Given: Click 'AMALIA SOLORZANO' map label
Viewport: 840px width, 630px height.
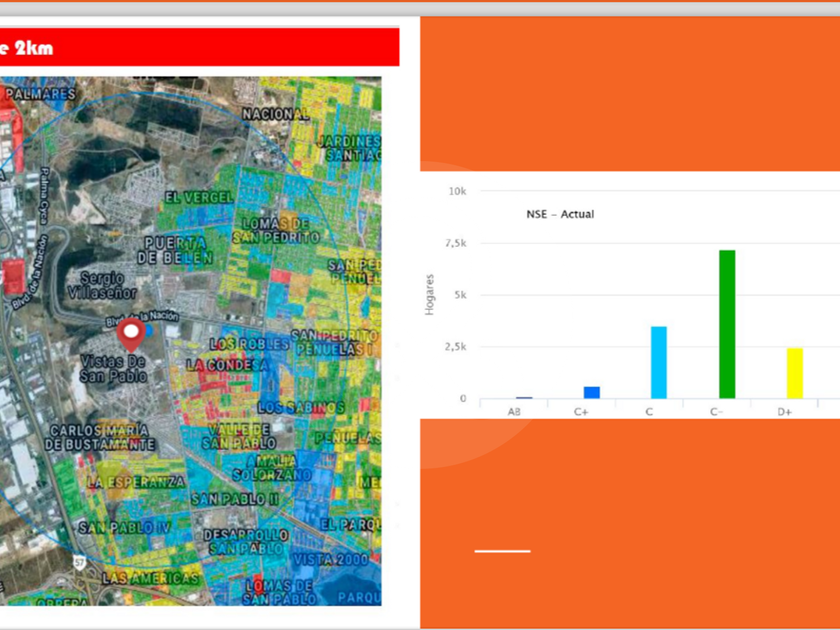Looking at the screenshot, I should pyautogui.click(x=272, y=468).
